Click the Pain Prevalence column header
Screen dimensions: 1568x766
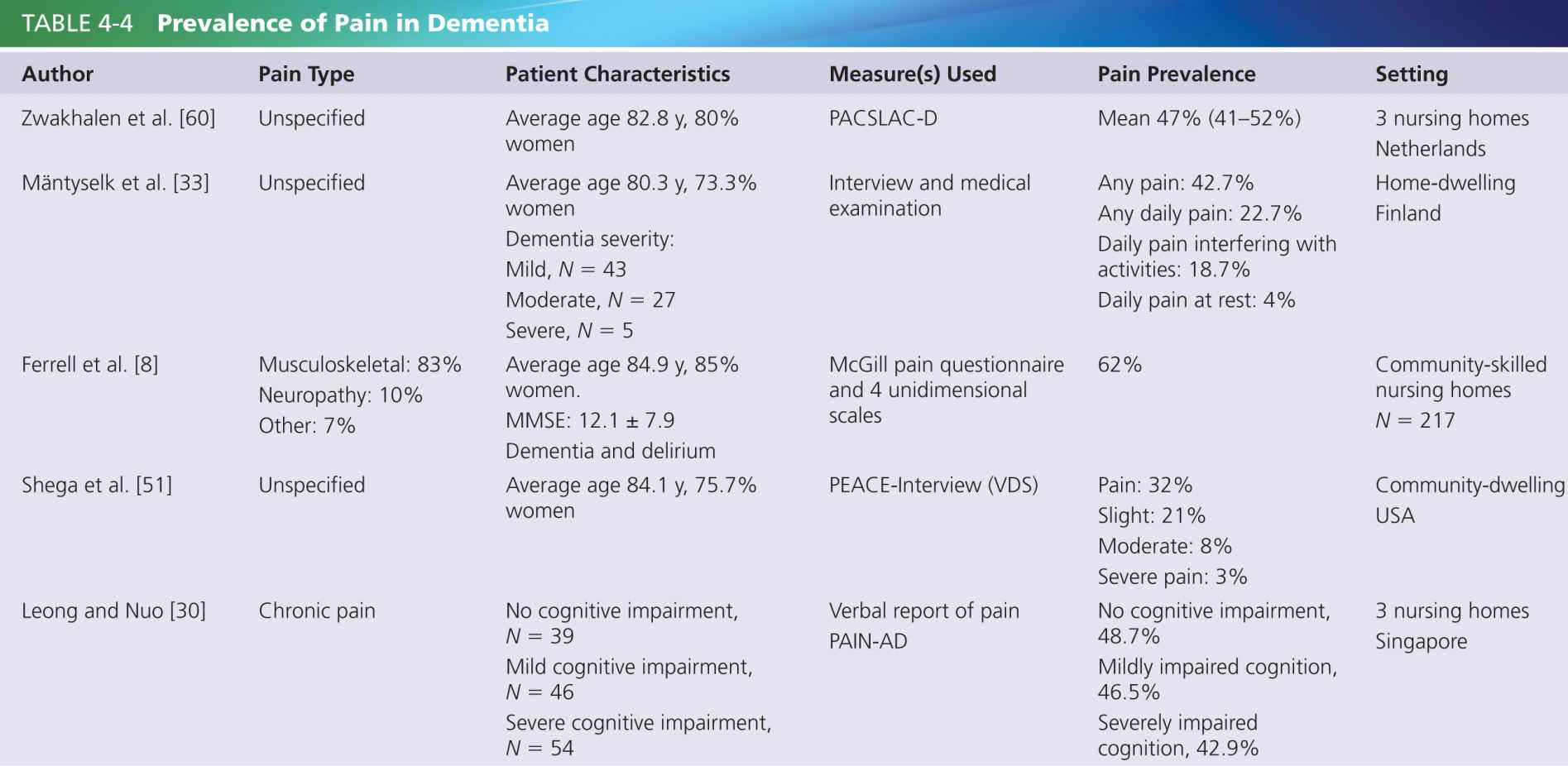(1176, 74)
